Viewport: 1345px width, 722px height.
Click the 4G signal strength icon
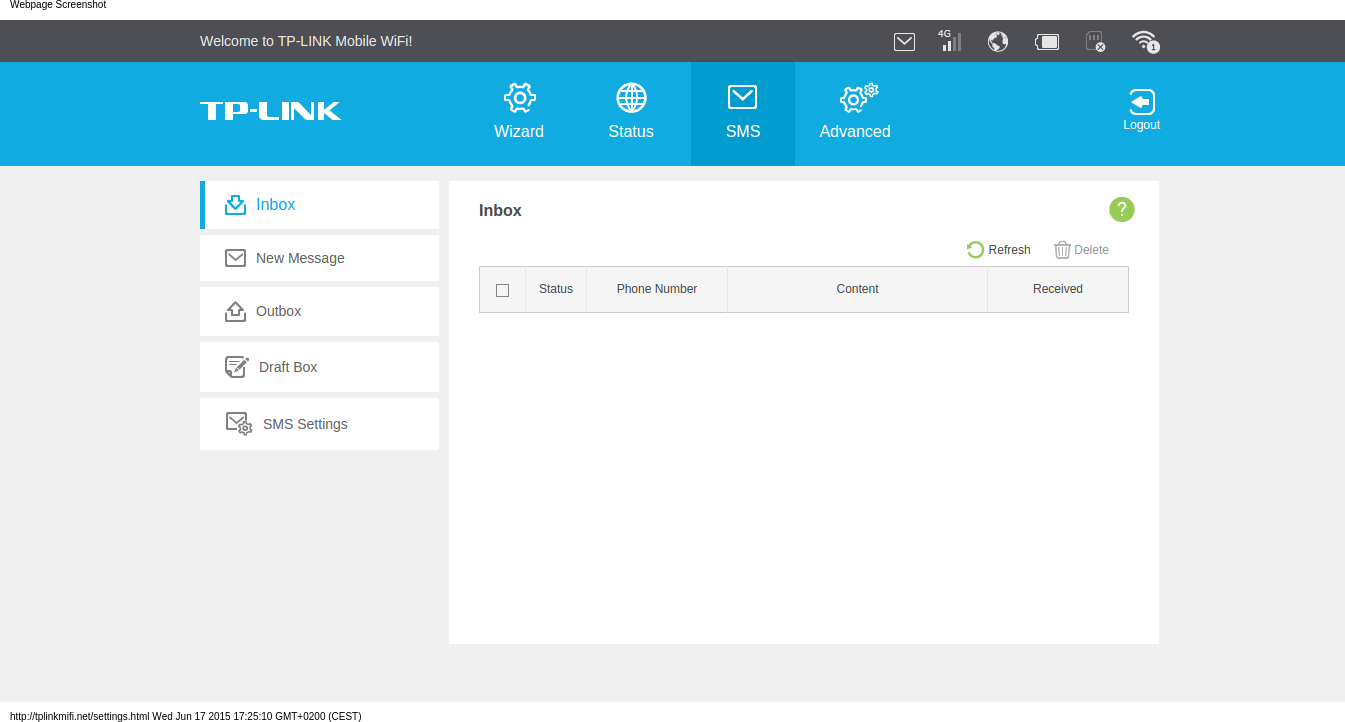(950, 41)
